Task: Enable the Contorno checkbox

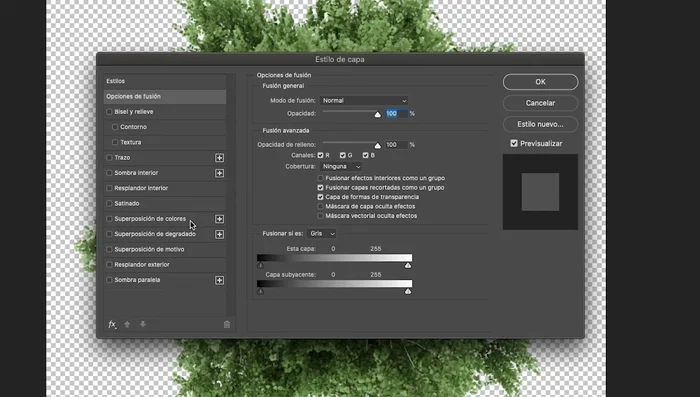Action: [x=115, y=127]
